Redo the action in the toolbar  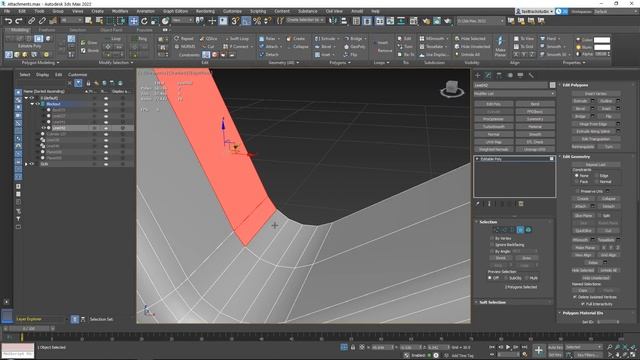[x=19, y=20]
